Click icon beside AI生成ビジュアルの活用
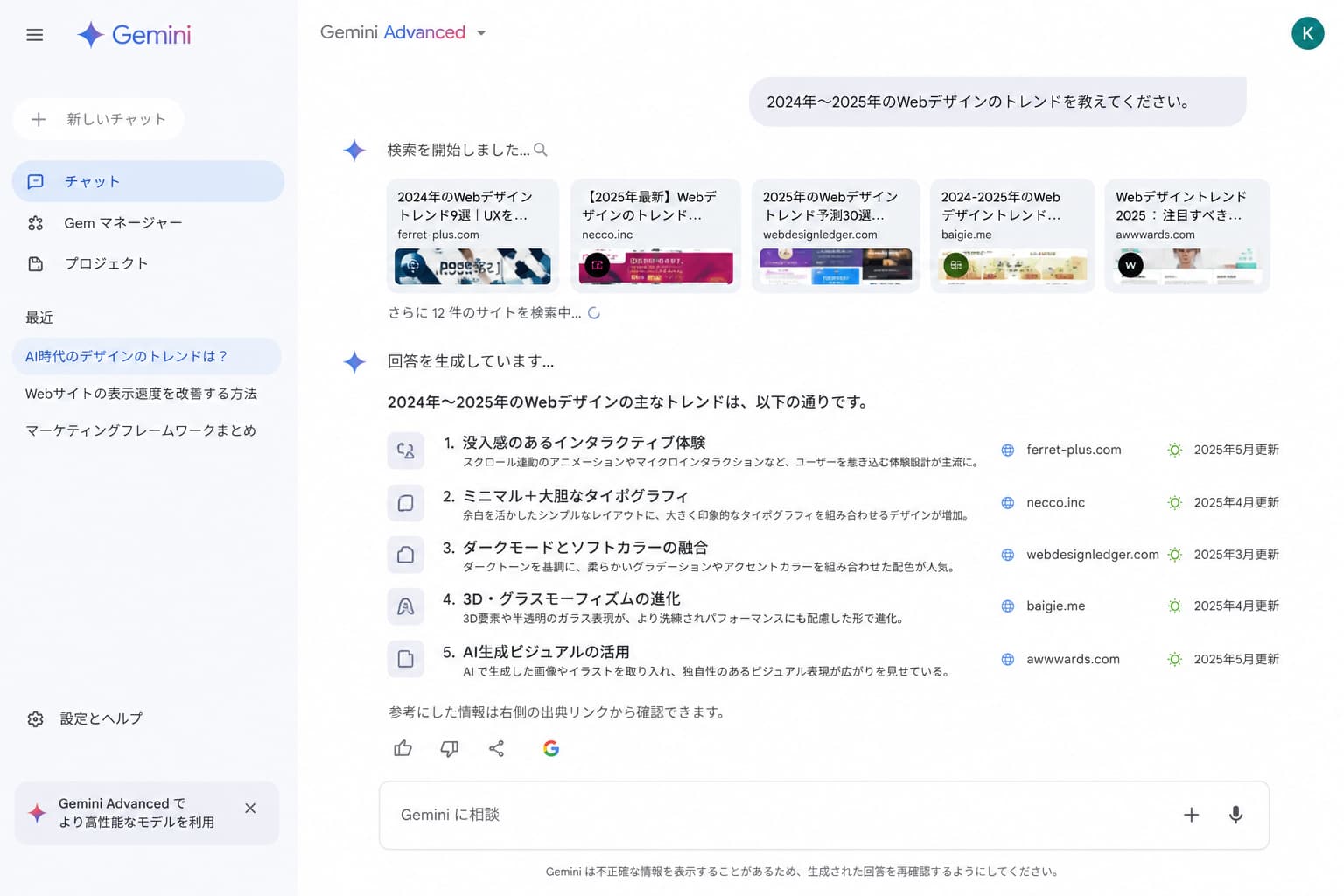This screenshot has height=896, width=1344. click(x=406, y=659)
